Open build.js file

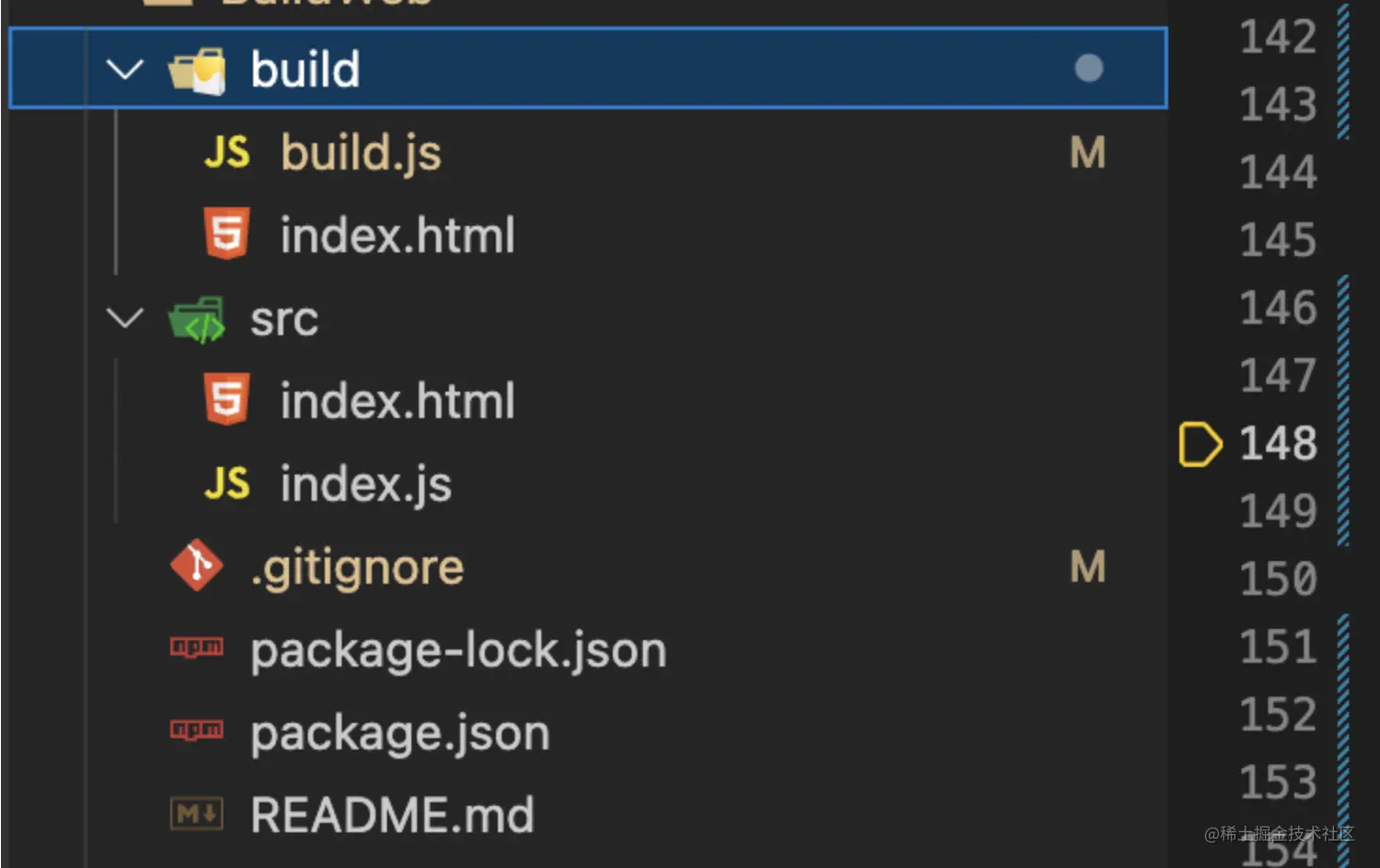tap(361, 153)
